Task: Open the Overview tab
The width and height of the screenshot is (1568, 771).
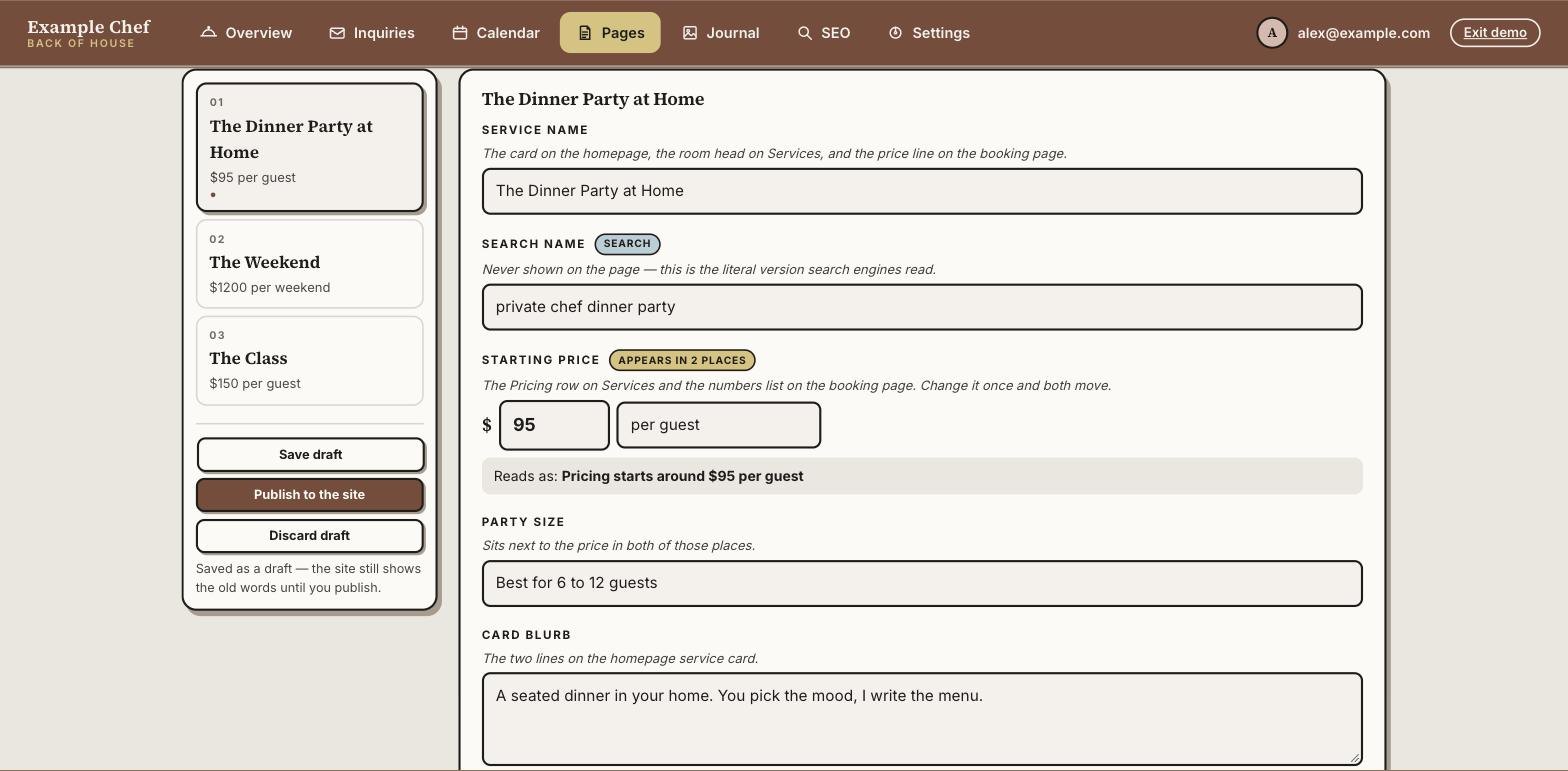Action: click(246, 33)
